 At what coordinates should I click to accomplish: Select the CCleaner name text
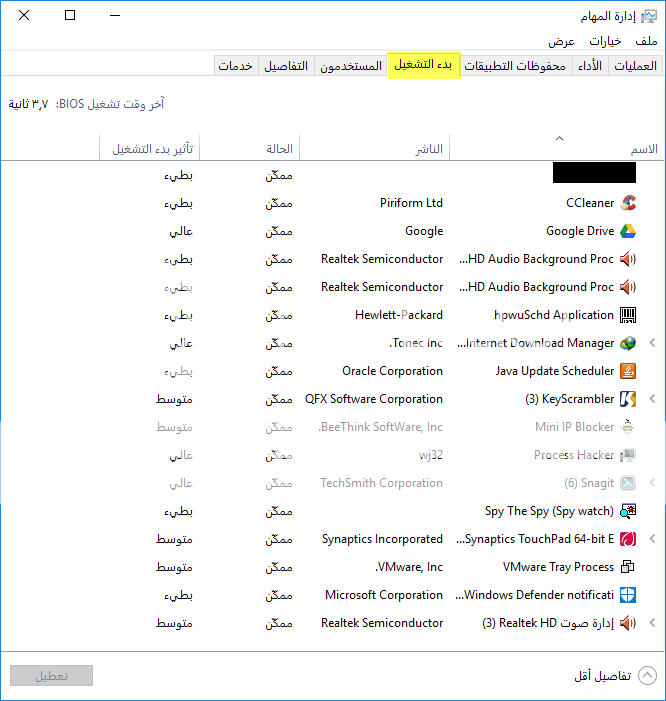coord(590,203)
